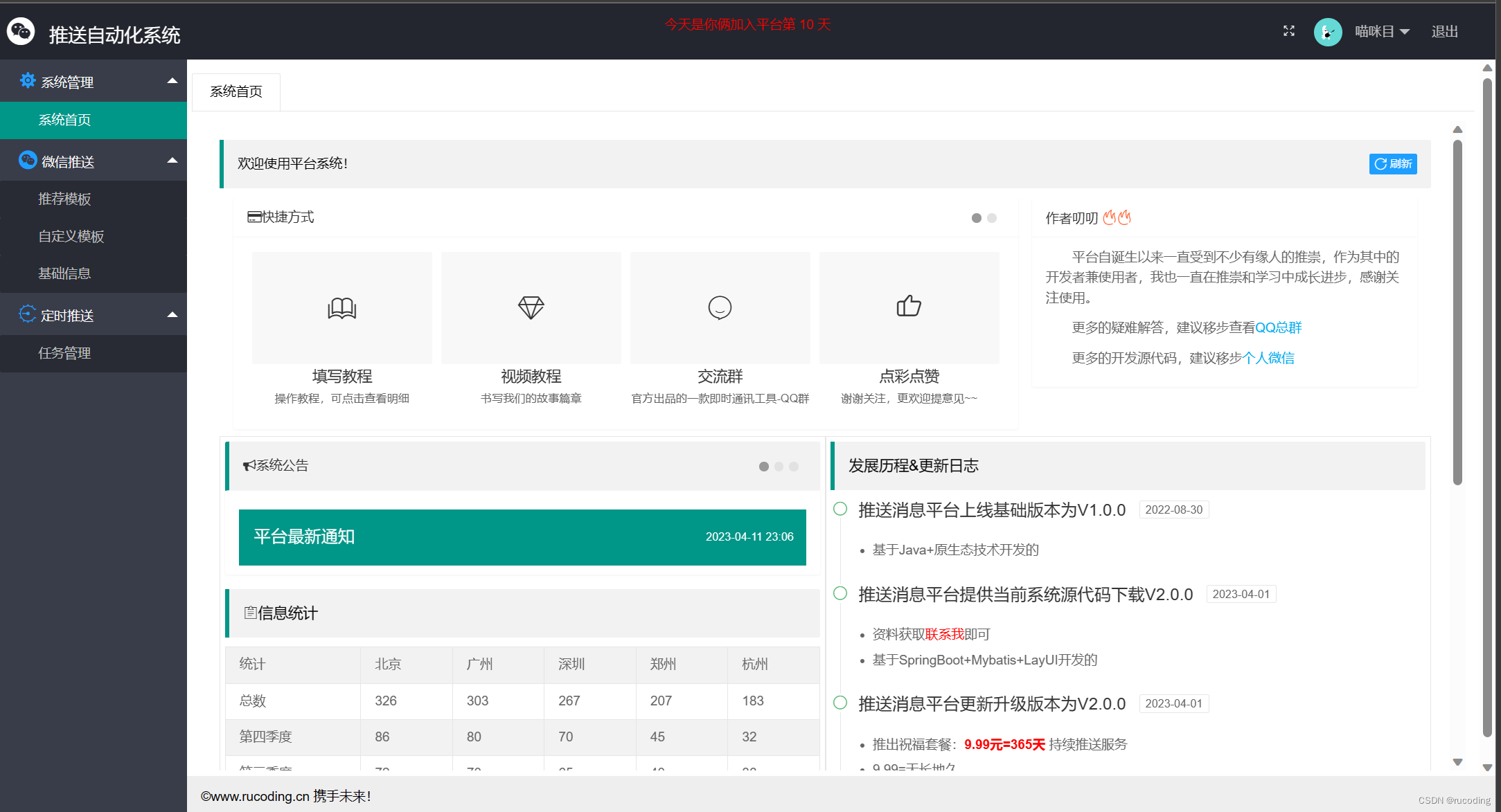Click the fullscreen toggle icon in header
Screen dimensions: 1501x812
click(1288, 31)
